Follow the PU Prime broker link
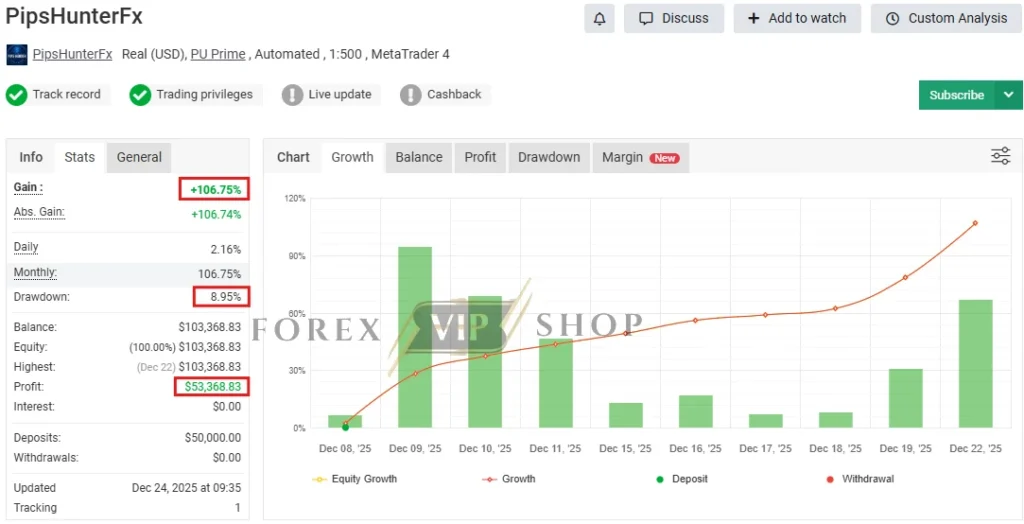Screen dimensions: 1024x524 coord(218,54)
